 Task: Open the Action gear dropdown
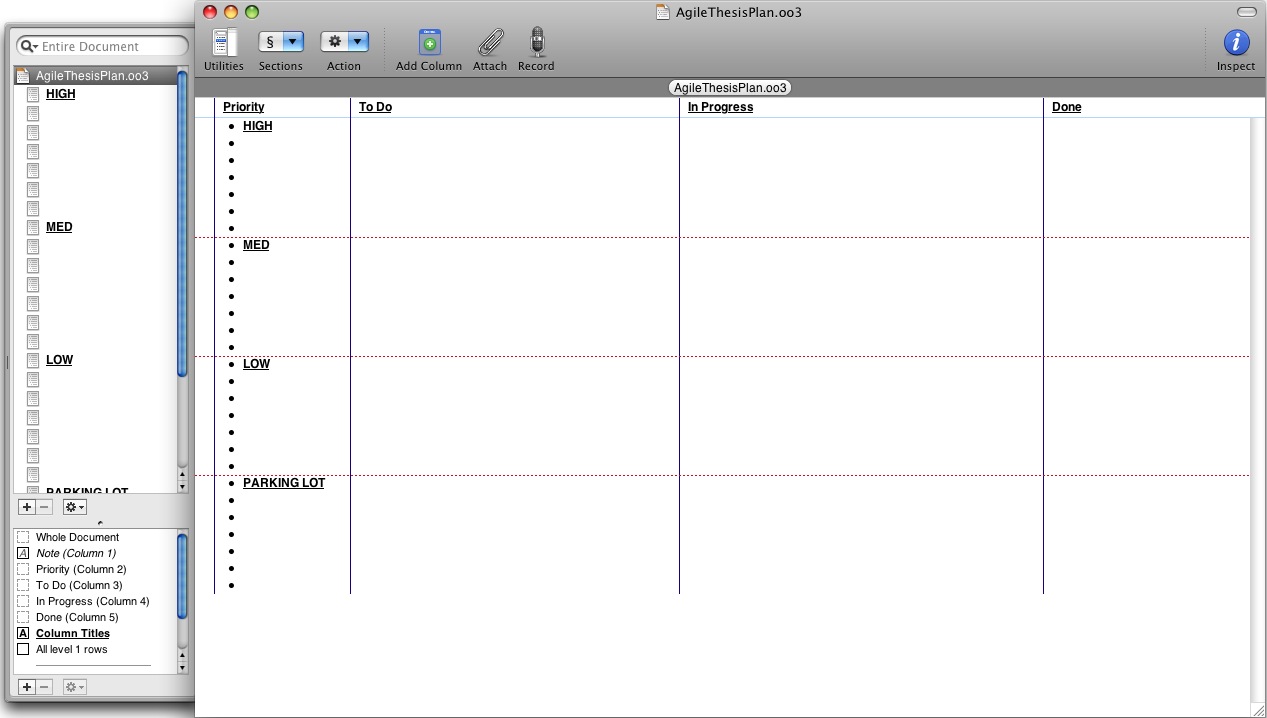click(x=344, y=42)
